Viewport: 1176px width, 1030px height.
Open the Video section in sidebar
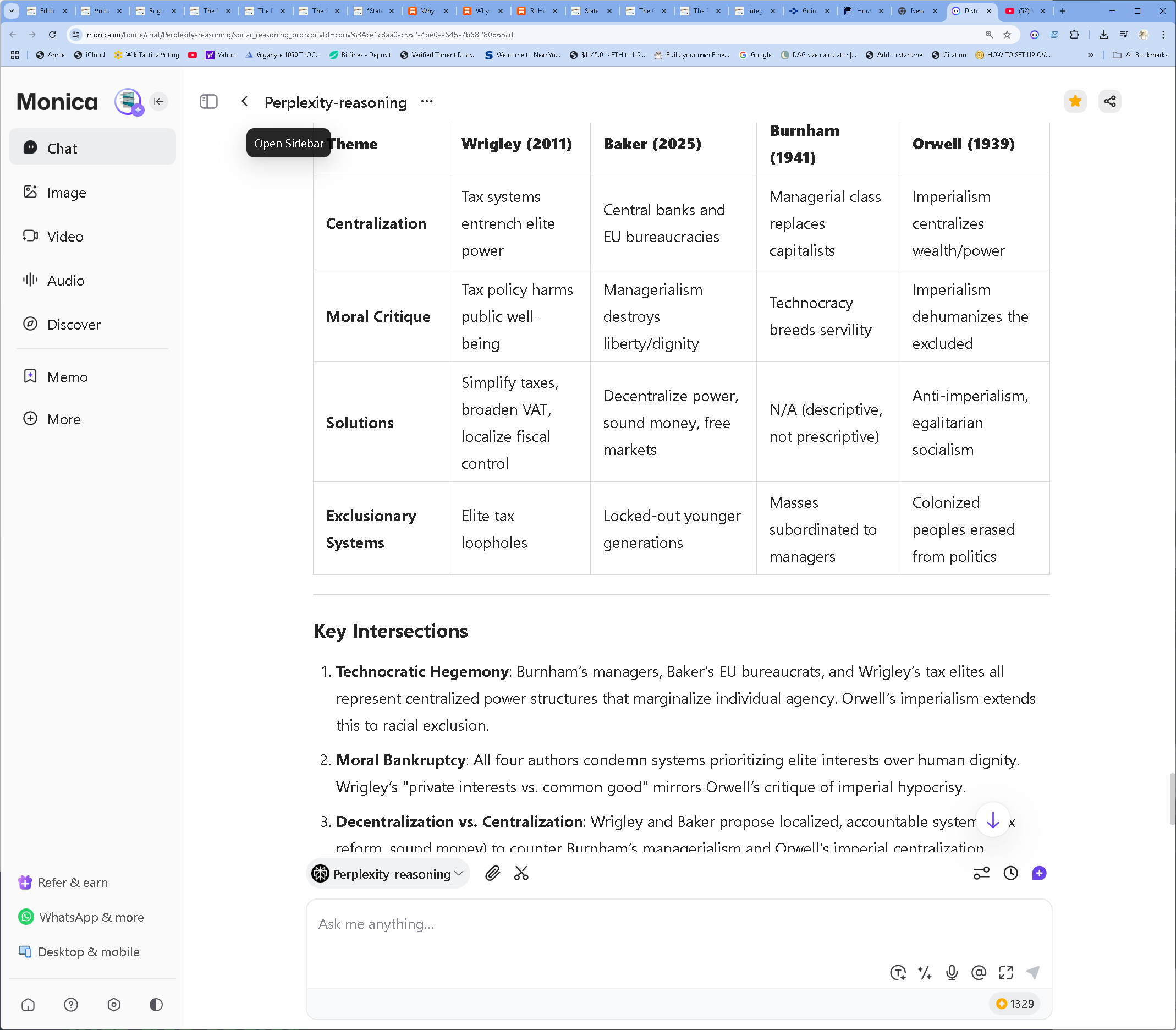[x=92, y=236]
